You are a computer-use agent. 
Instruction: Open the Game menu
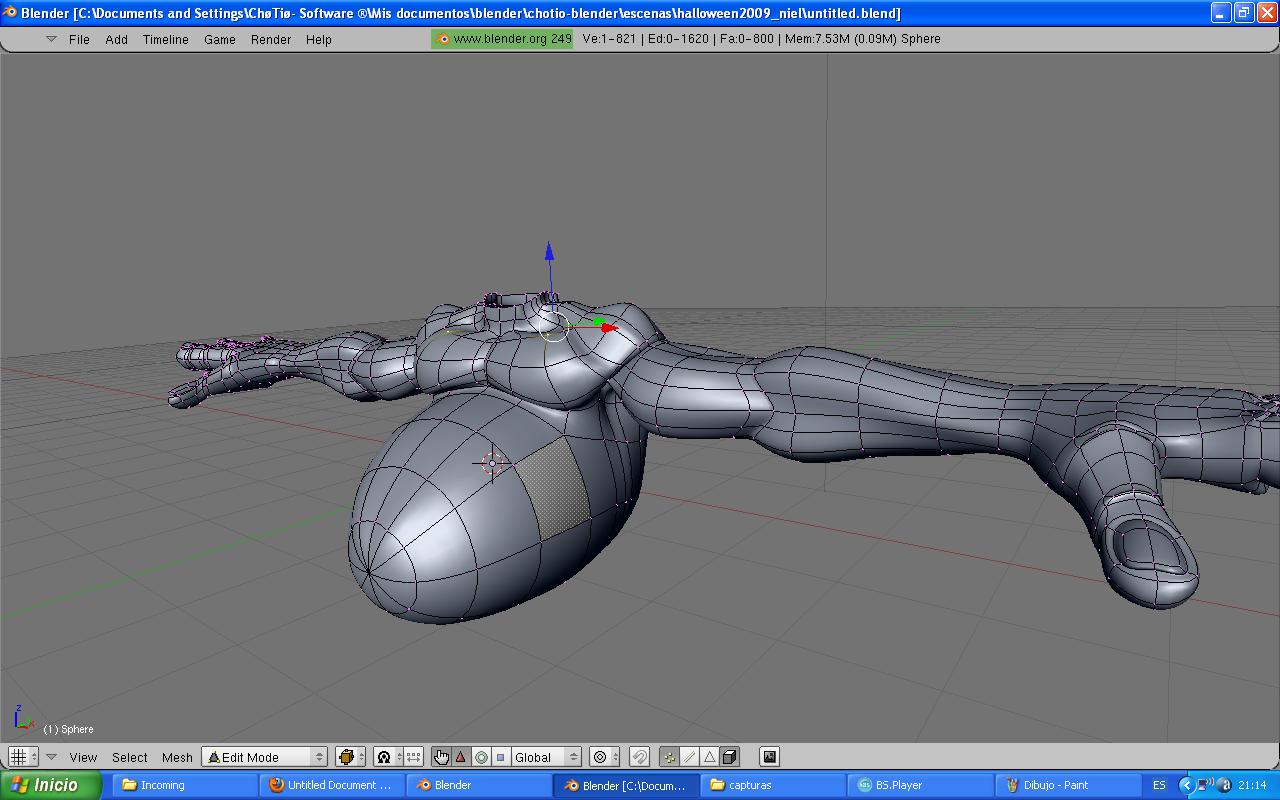coord(220,39)
